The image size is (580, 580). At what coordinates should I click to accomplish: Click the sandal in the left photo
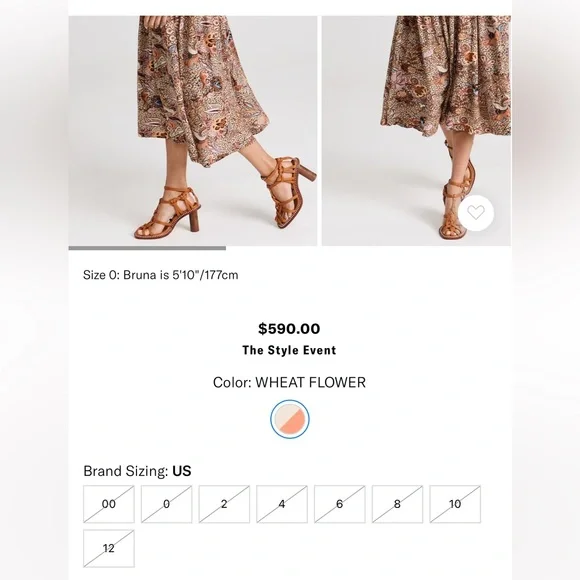pyautogui.click(x=168, y=213)
